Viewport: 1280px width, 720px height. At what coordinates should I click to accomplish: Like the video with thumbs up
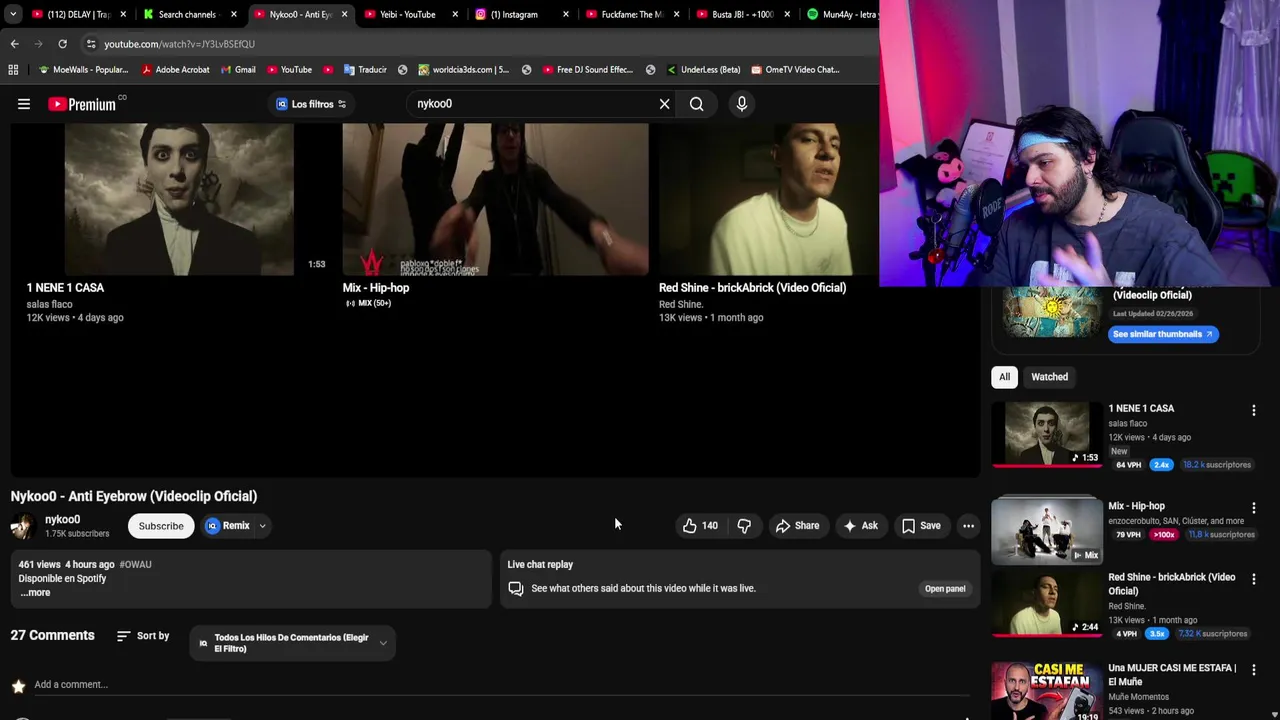point(700,525)
